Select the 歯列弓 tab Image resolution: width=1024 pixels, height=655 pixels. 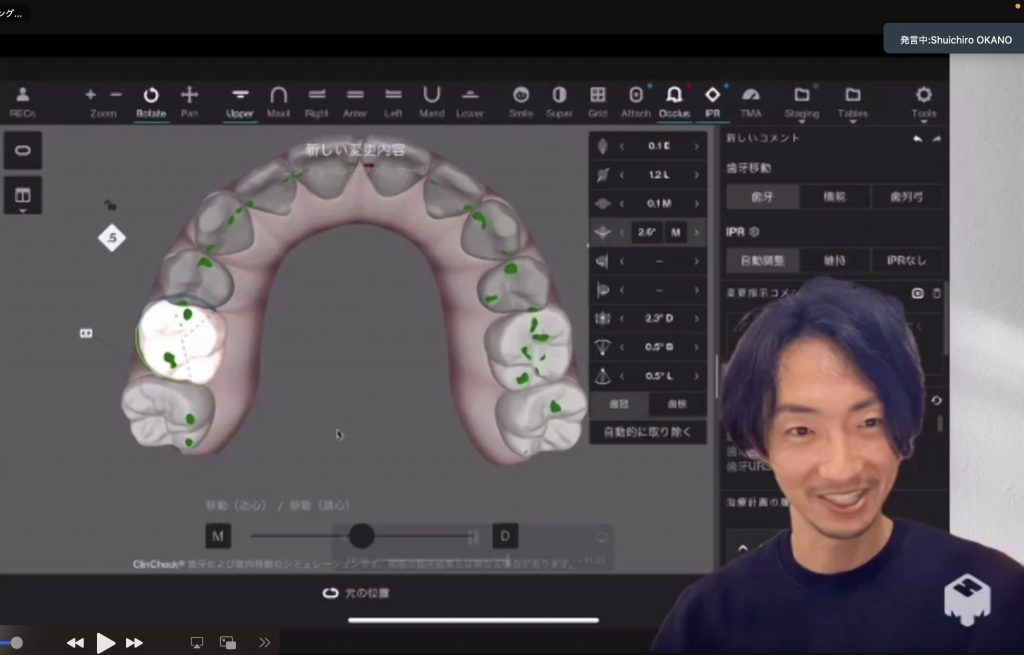(906, 197)
